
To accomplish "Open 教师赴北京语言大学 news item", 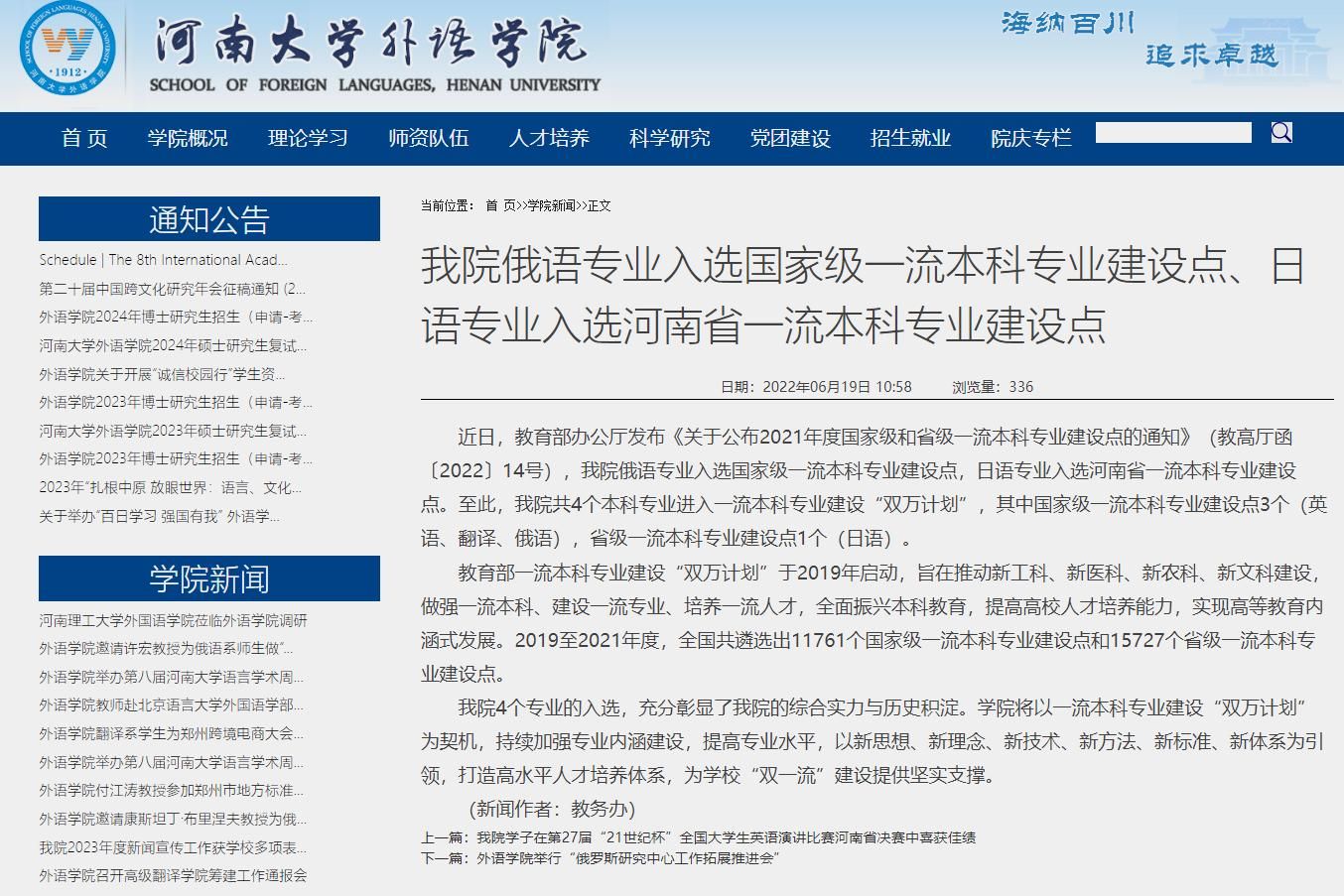I will point(171,704).
